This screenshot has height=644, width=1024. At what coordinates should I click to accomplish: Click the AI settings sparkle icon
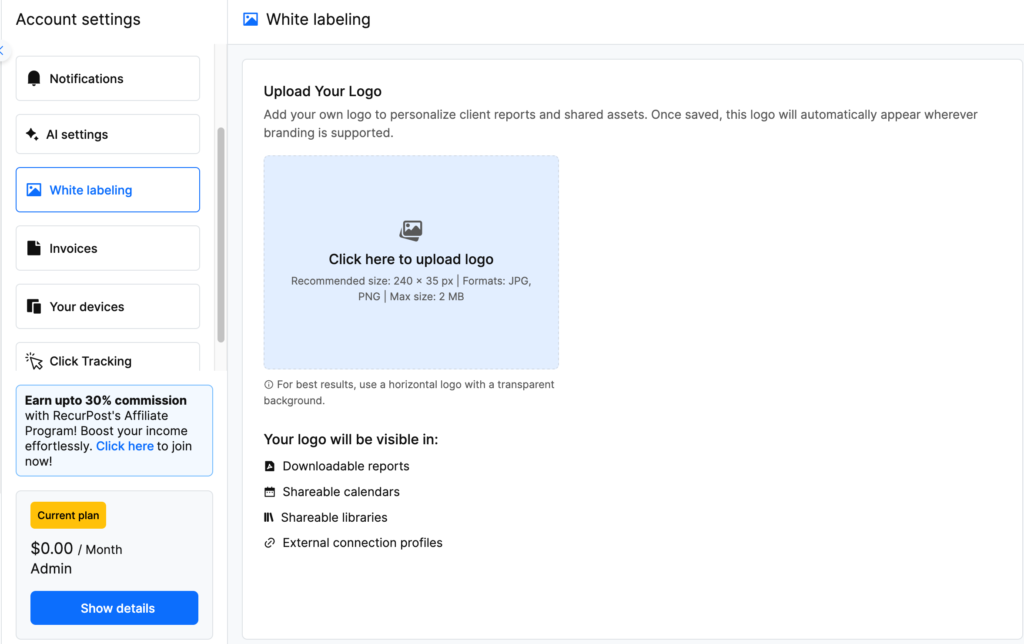pos(32,134)
